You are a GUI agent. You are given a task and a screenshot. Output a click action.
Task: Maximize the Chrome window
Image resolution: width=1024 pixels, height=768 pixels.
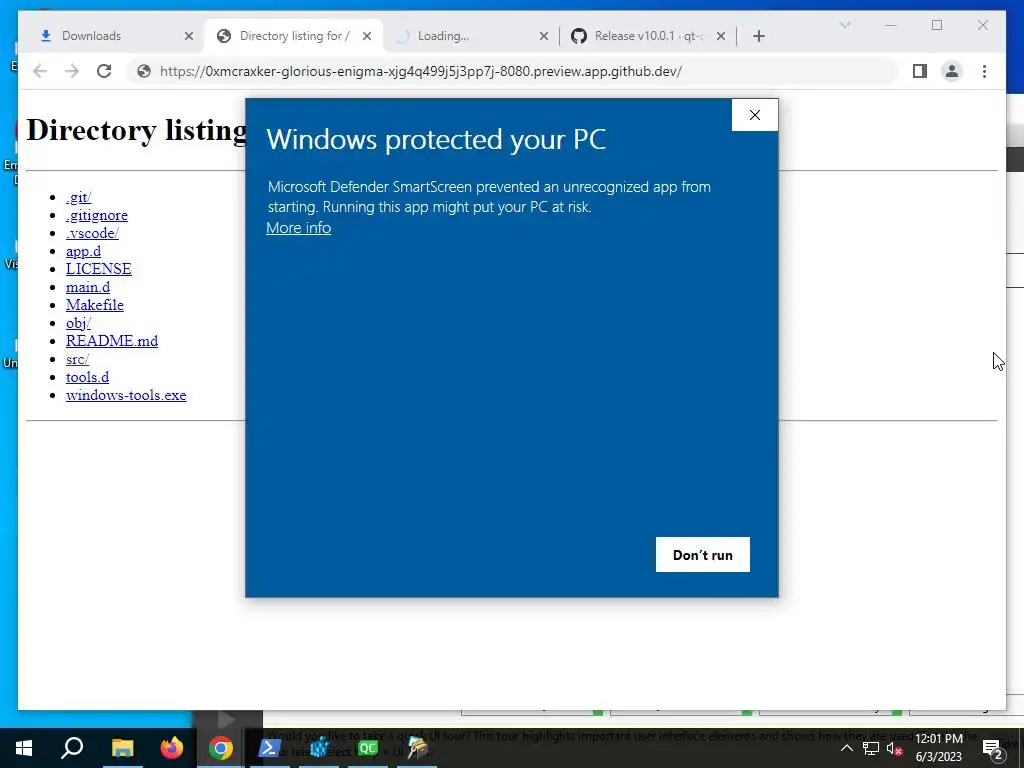pos(937,25)
